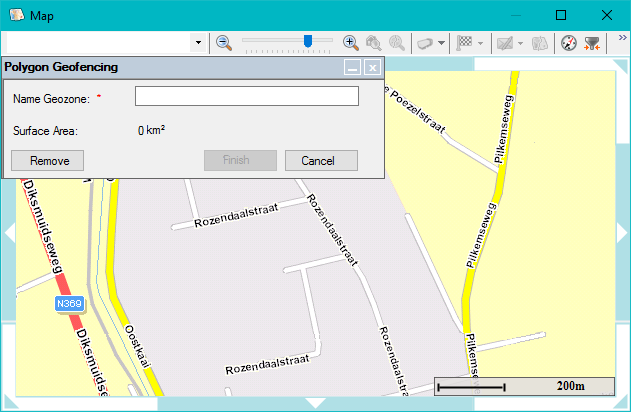631x412 pixels.
Task: Expand the eraser tool dropdown arrow
Action: click(441, 43)
